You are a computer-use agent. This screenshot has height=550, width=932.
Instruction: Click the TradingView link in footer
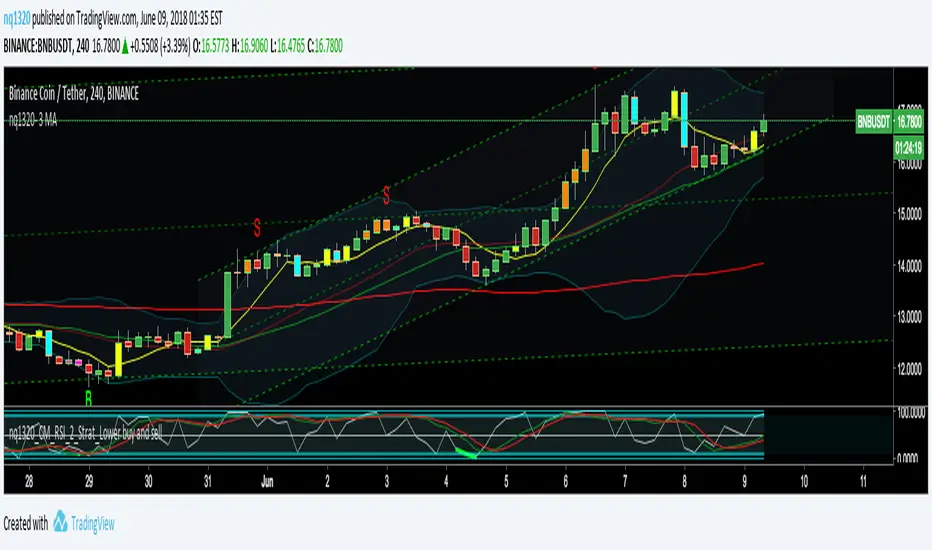(x=93, y=524)
